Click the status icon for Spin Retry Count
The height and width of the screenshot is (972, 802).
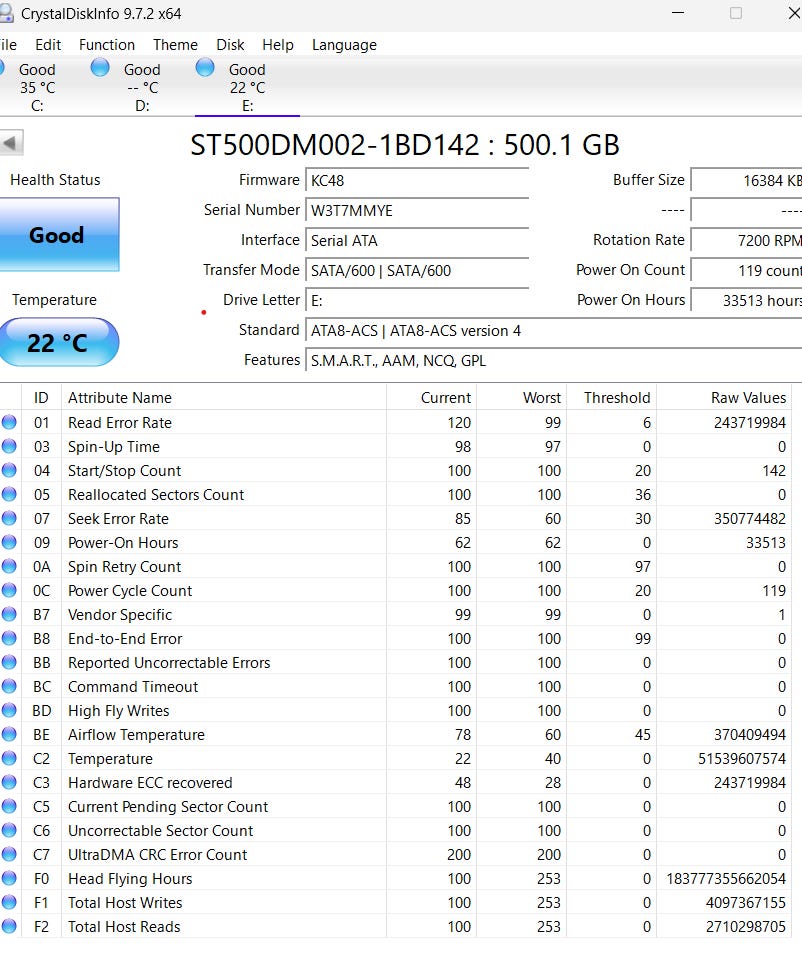coord(9,566)
